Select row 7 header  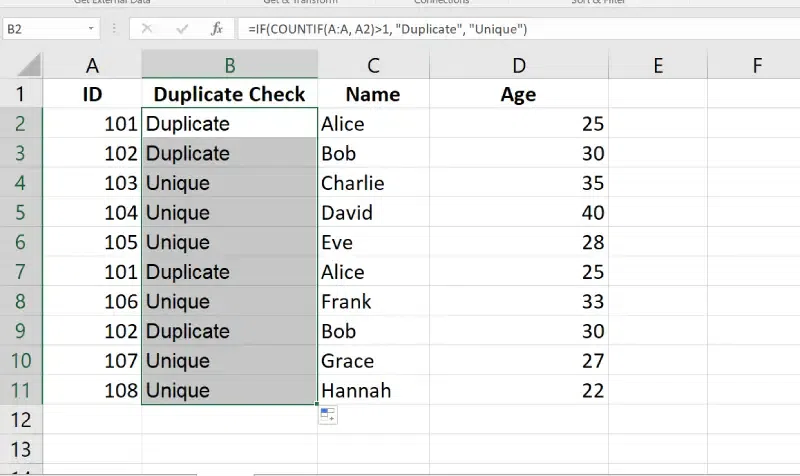21,272
